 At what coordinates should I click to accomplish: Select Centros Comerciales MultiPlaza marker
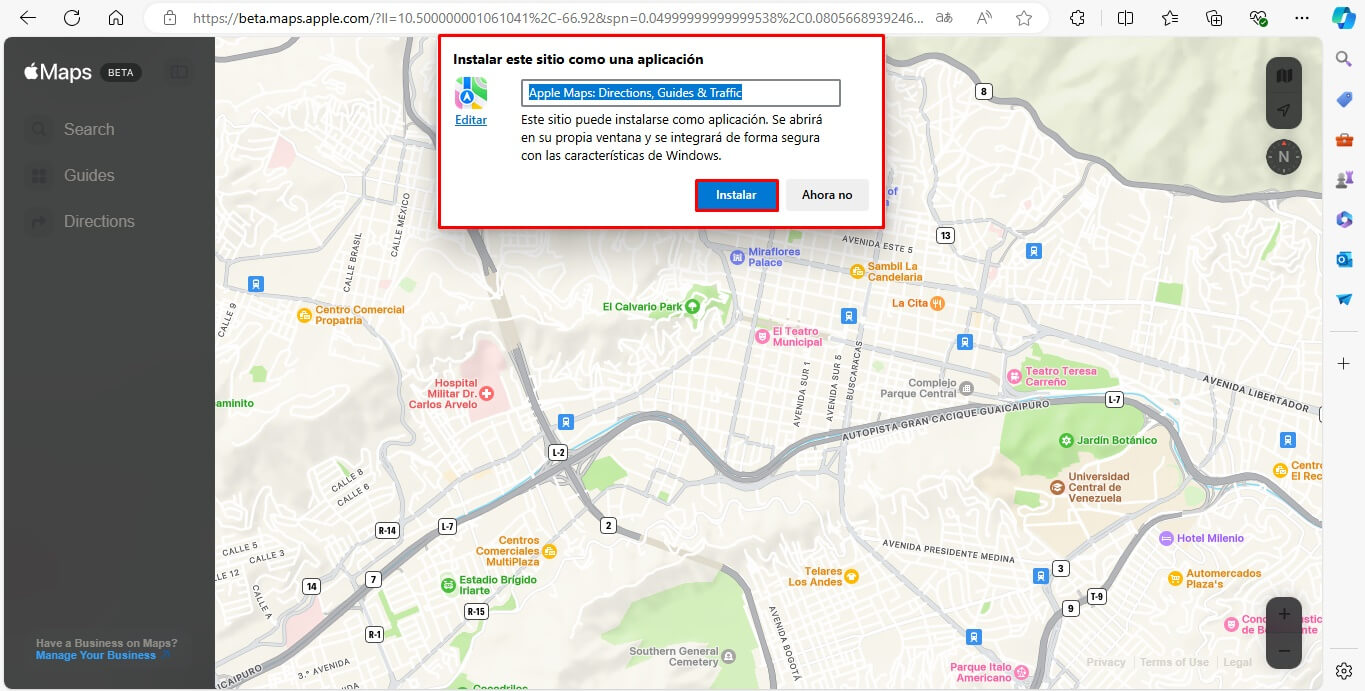tap(549, 551)
